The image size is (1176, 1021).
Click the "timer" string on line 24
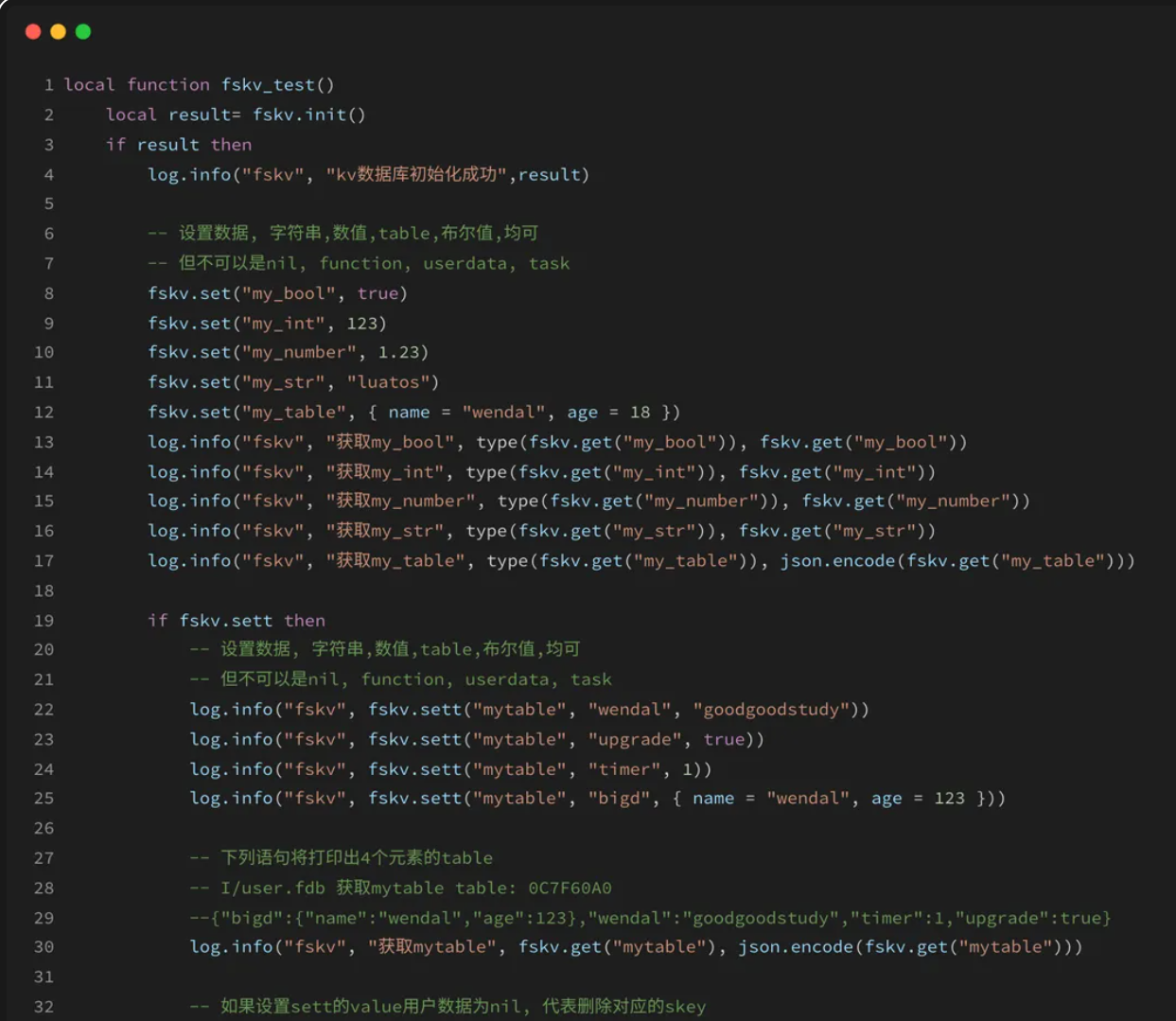[623, 769]
